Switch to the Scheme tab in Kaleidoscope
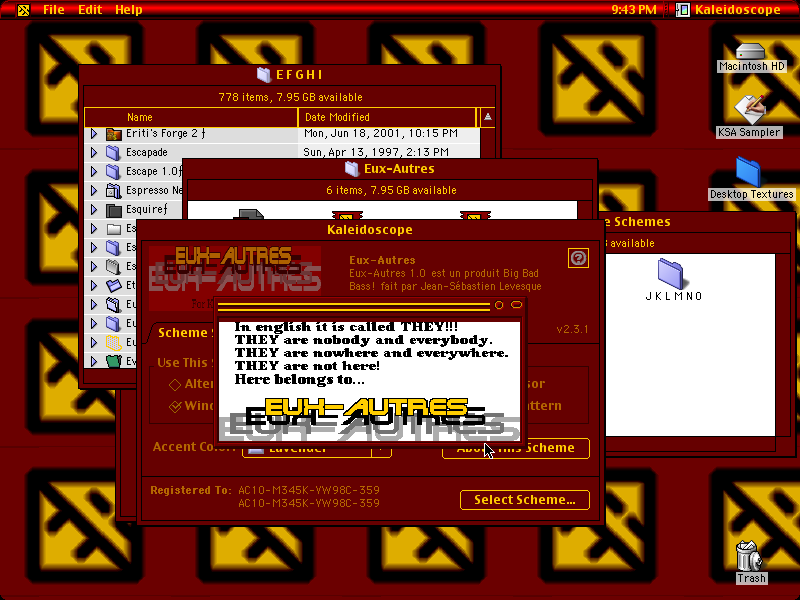This screenshot has height=600, width=800. point(182,333)
